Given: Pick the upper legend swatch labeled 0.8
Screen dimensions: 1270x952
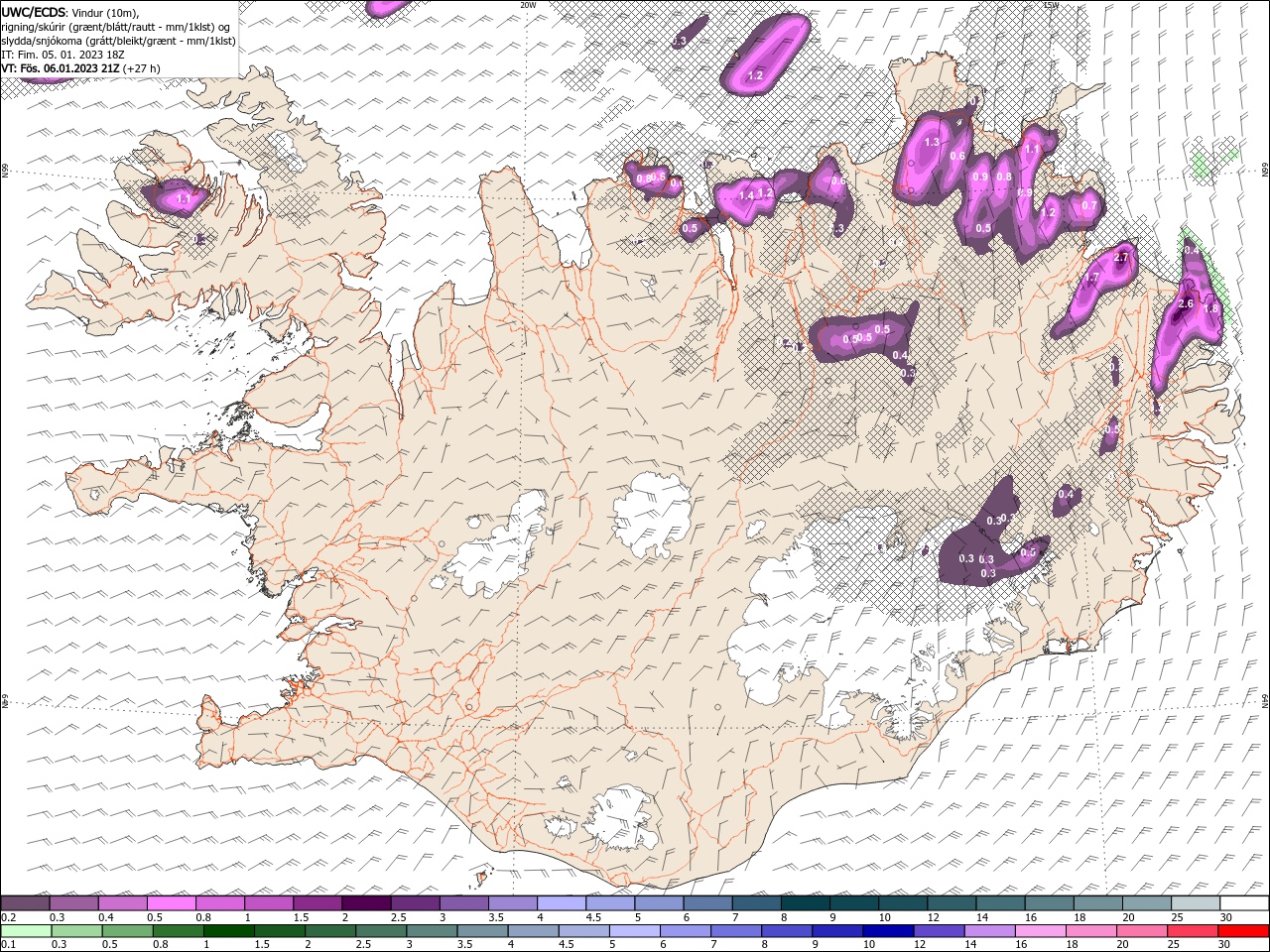Looking at the screenshot, I should point(219,903).
